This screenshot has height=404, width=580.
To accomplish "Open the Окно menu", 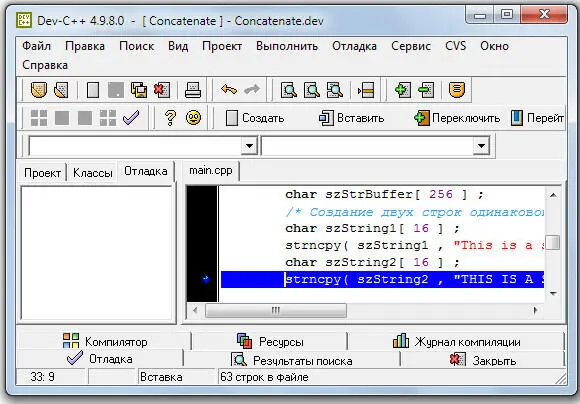I will (494, 46).
